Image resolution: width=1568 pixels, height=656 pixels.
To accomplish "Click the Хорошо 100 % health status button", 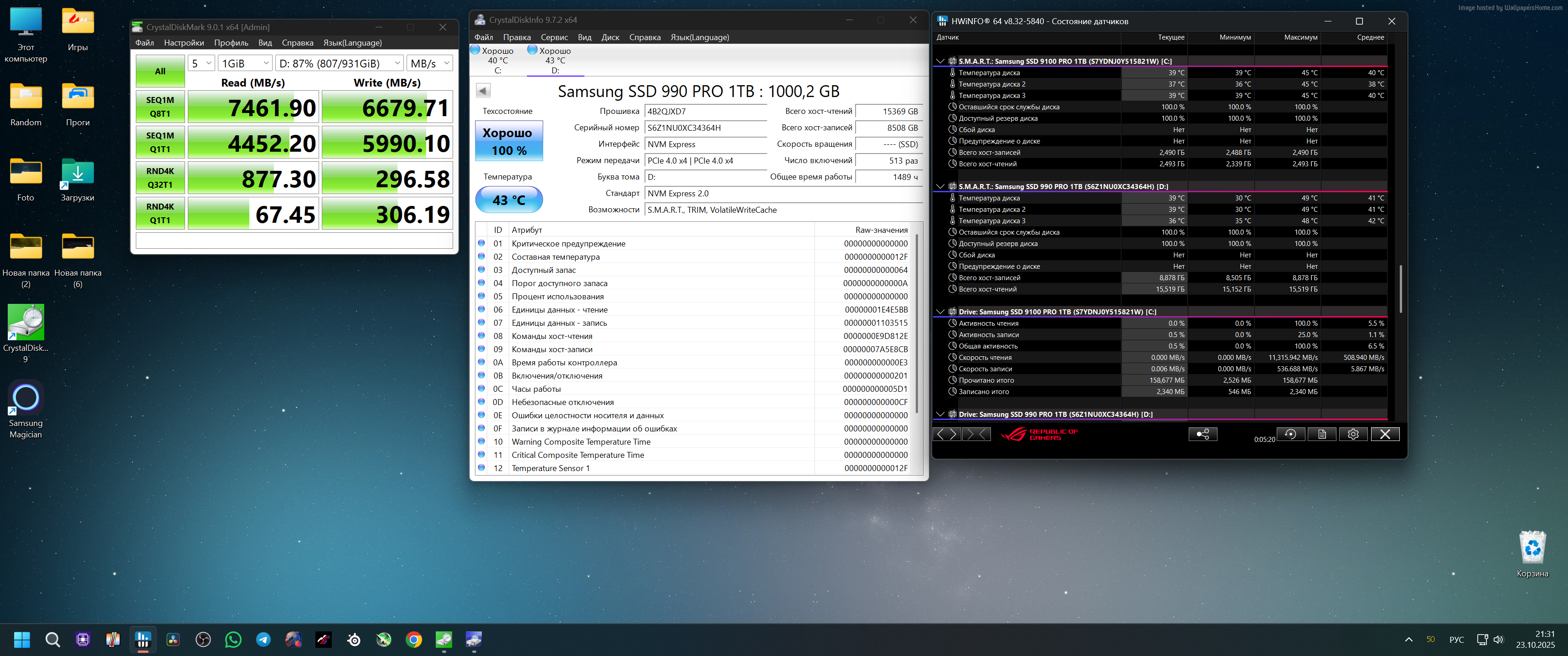I will [x=508, y=141].
